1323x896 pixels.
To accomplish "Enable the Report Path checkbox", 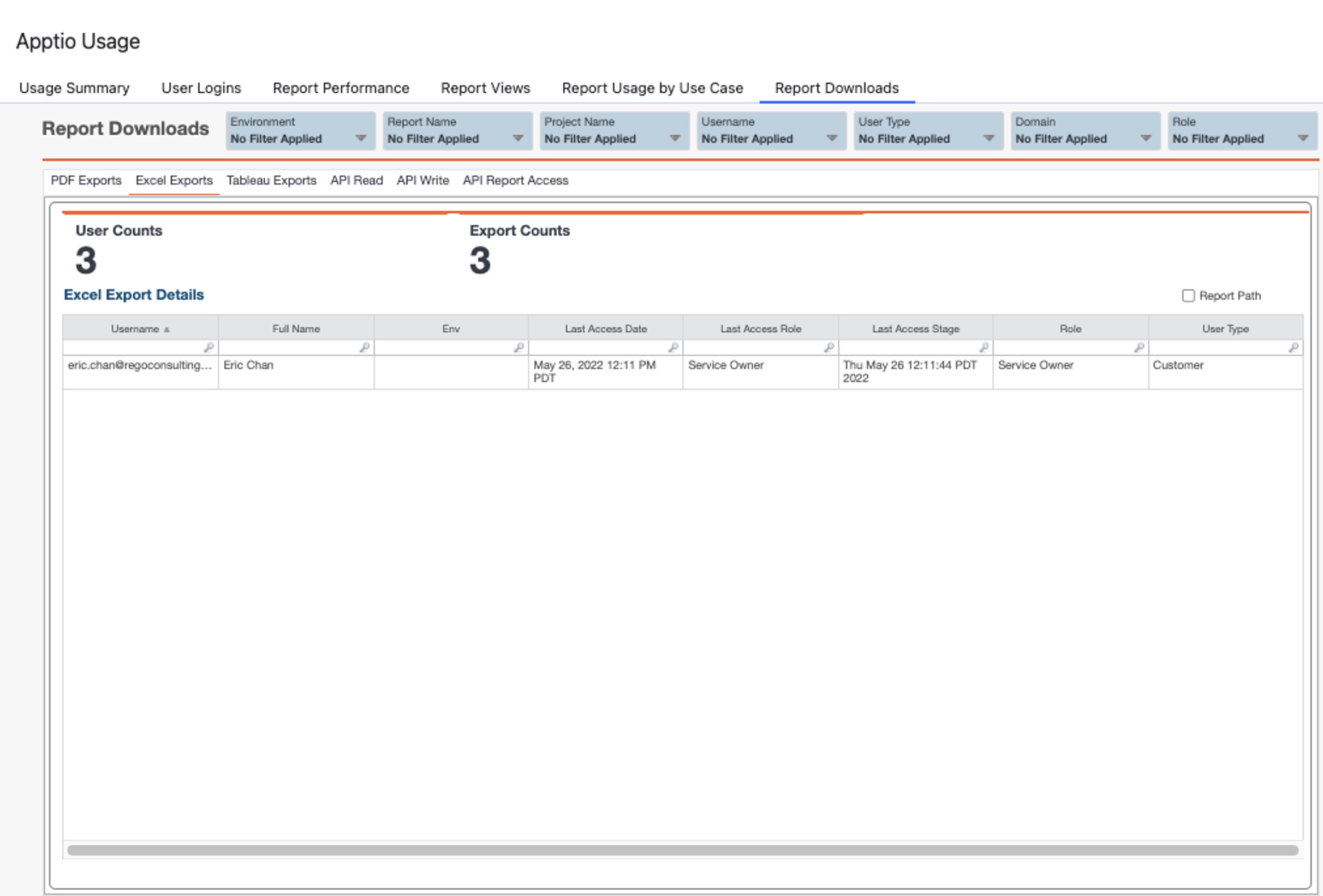I will (x=1188, y=295).
